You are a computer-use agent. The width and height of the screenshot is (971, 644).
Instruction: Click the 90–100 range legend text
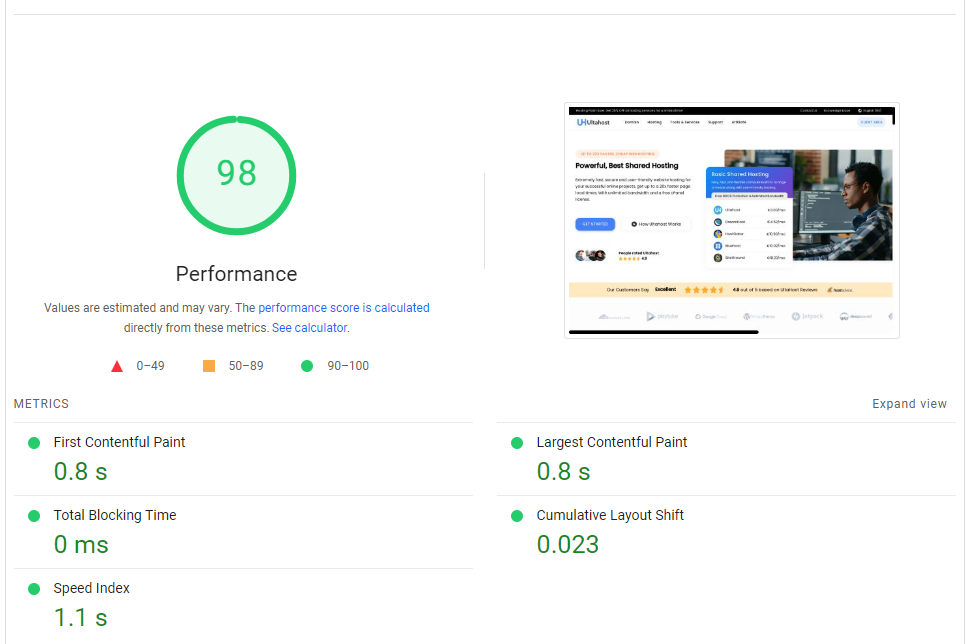coord(348,366)
